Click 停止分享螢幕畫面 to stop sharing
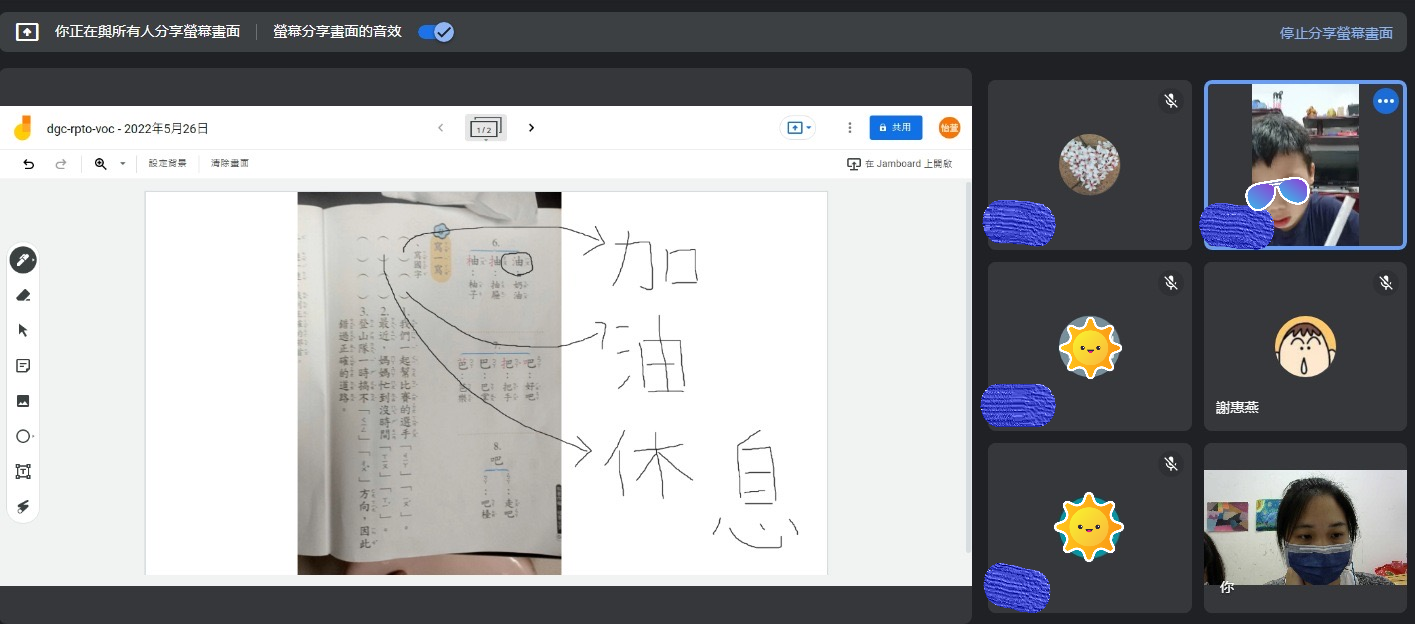 1336,33
